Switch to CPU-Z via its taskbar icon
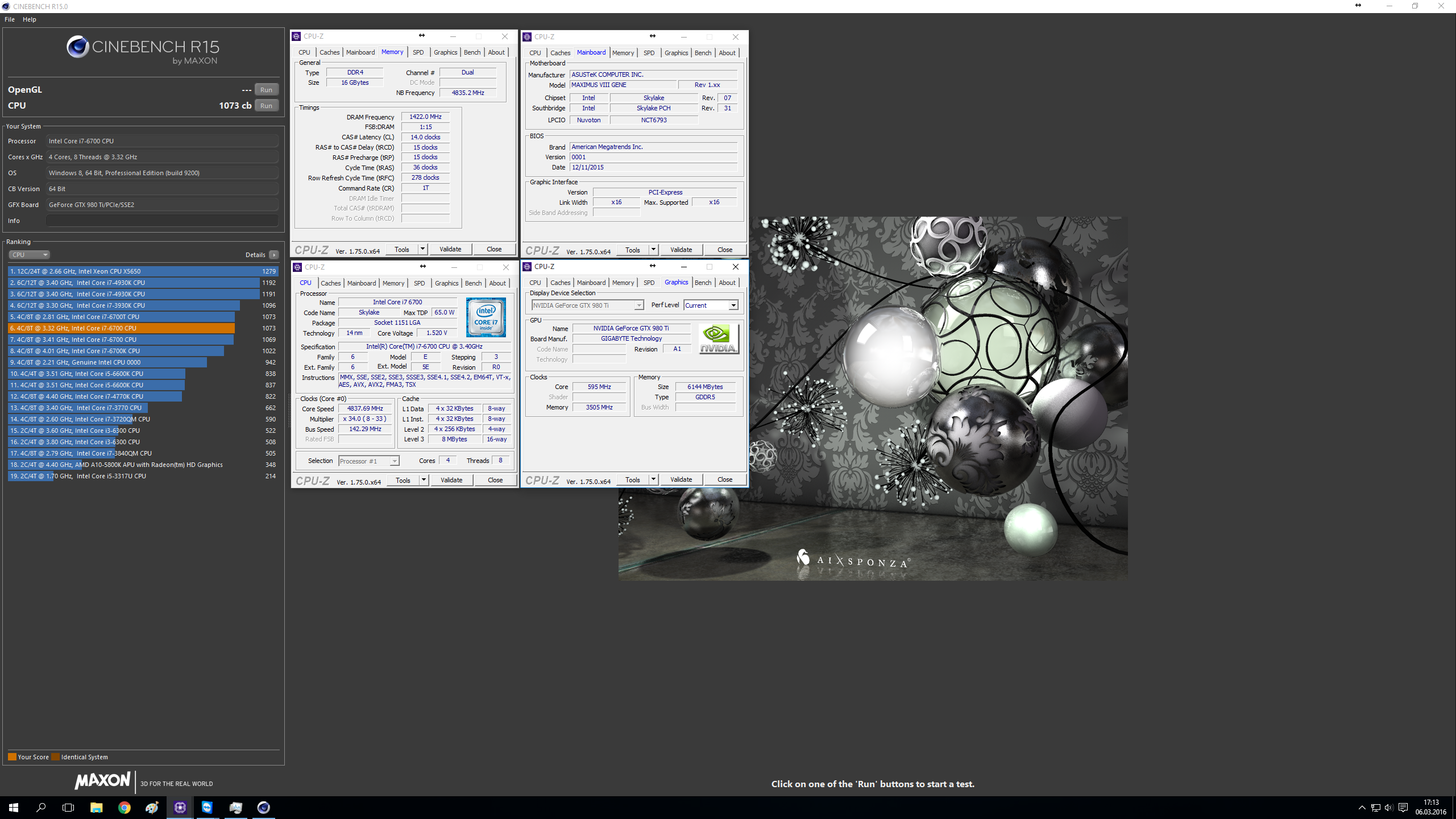 coord(180,808)
